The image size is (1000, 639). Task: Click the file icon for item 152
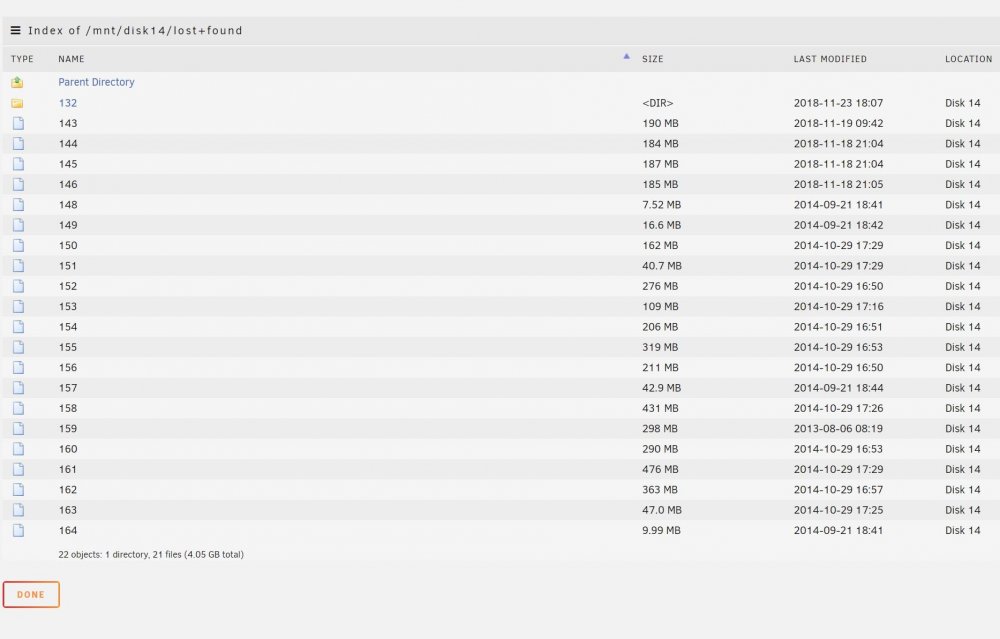[x=18, y=286]
